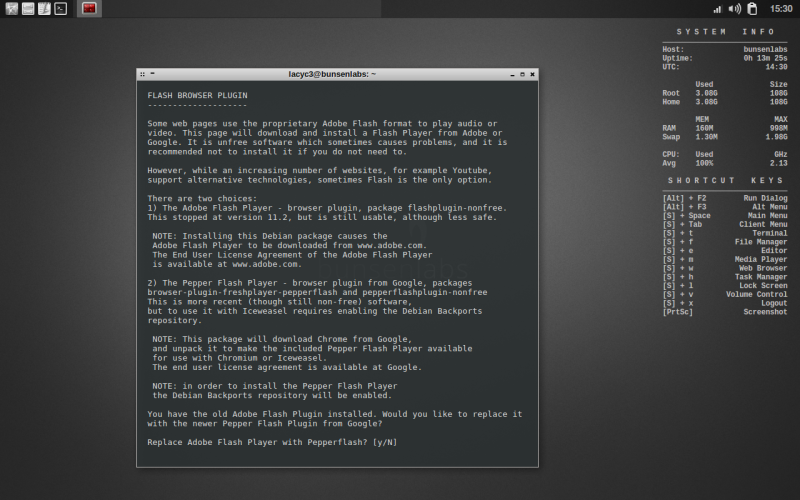Click the [S] + t Terminal row

click(724, 233)
